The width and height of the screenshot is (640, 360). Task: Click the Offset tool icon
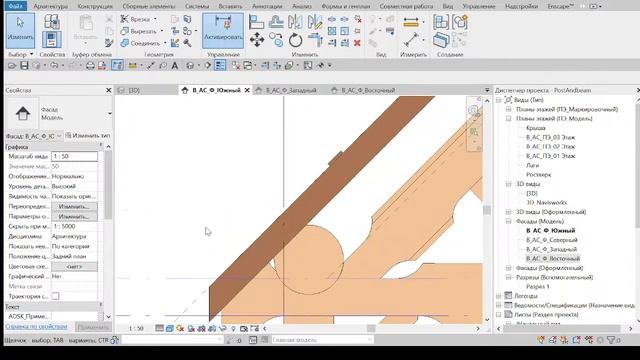[276, 22]
